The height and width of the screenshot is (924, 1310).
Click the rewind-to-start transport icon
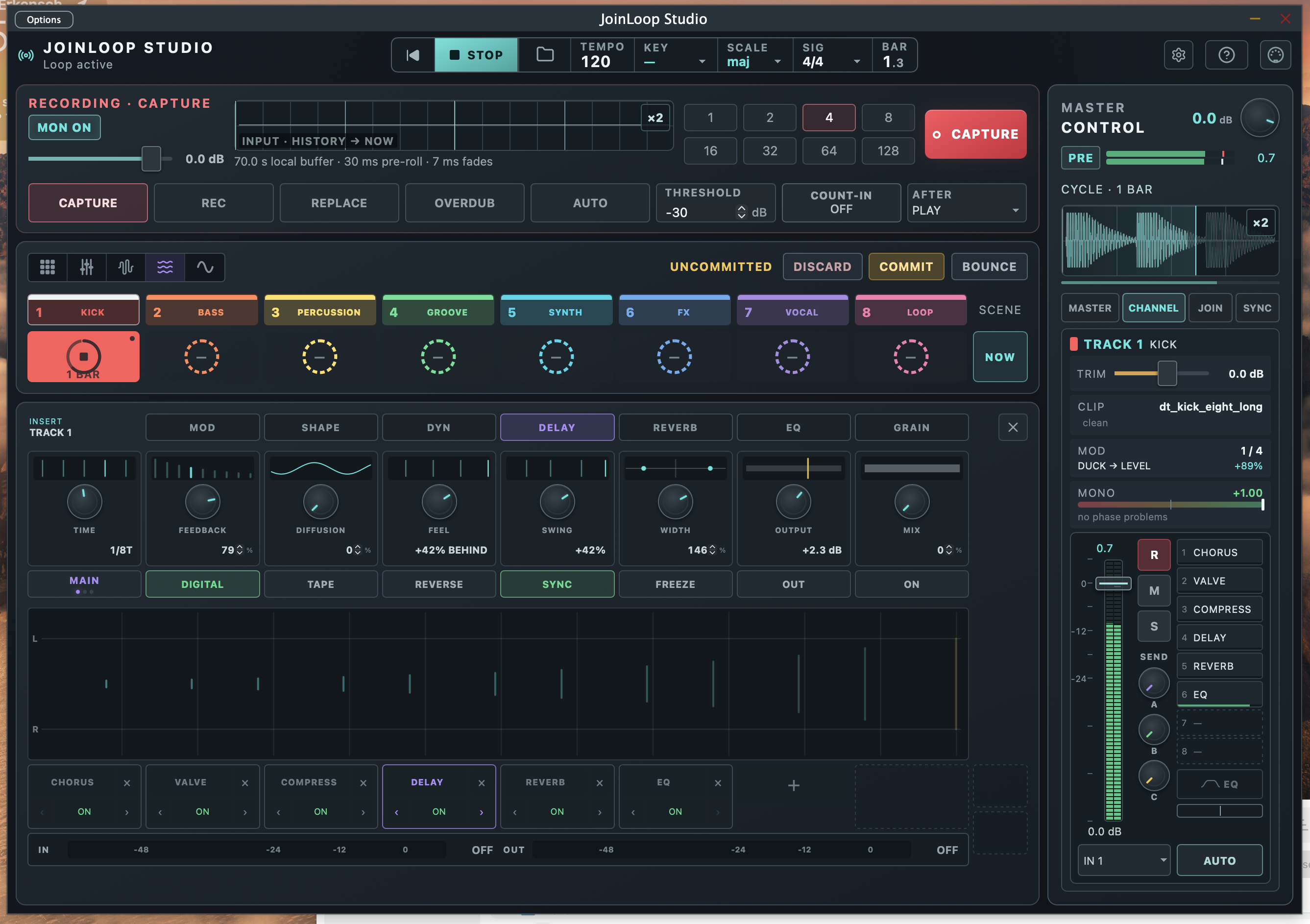coord(412,55)
